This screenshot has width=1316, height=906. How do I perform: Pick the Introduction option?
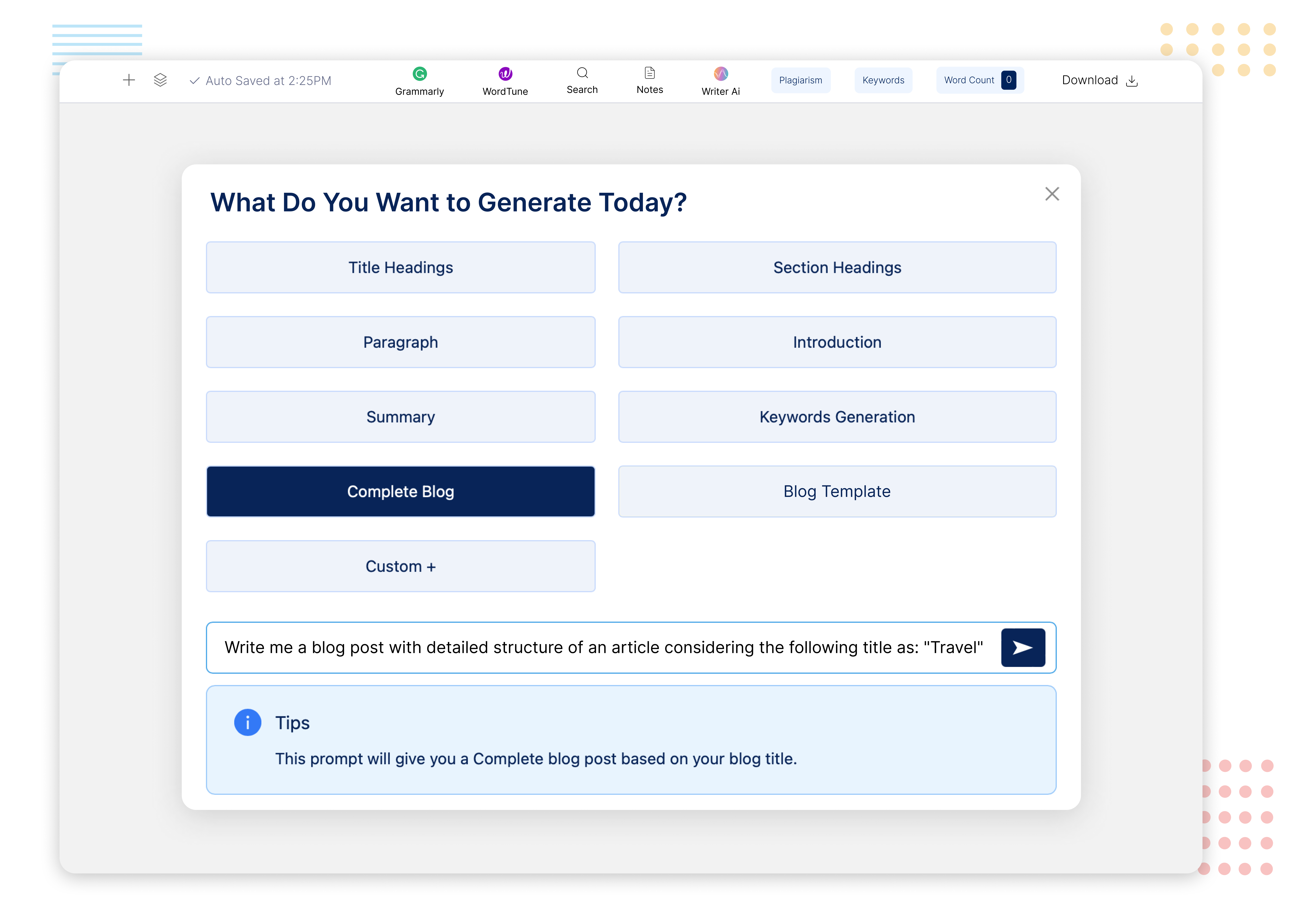837,342
